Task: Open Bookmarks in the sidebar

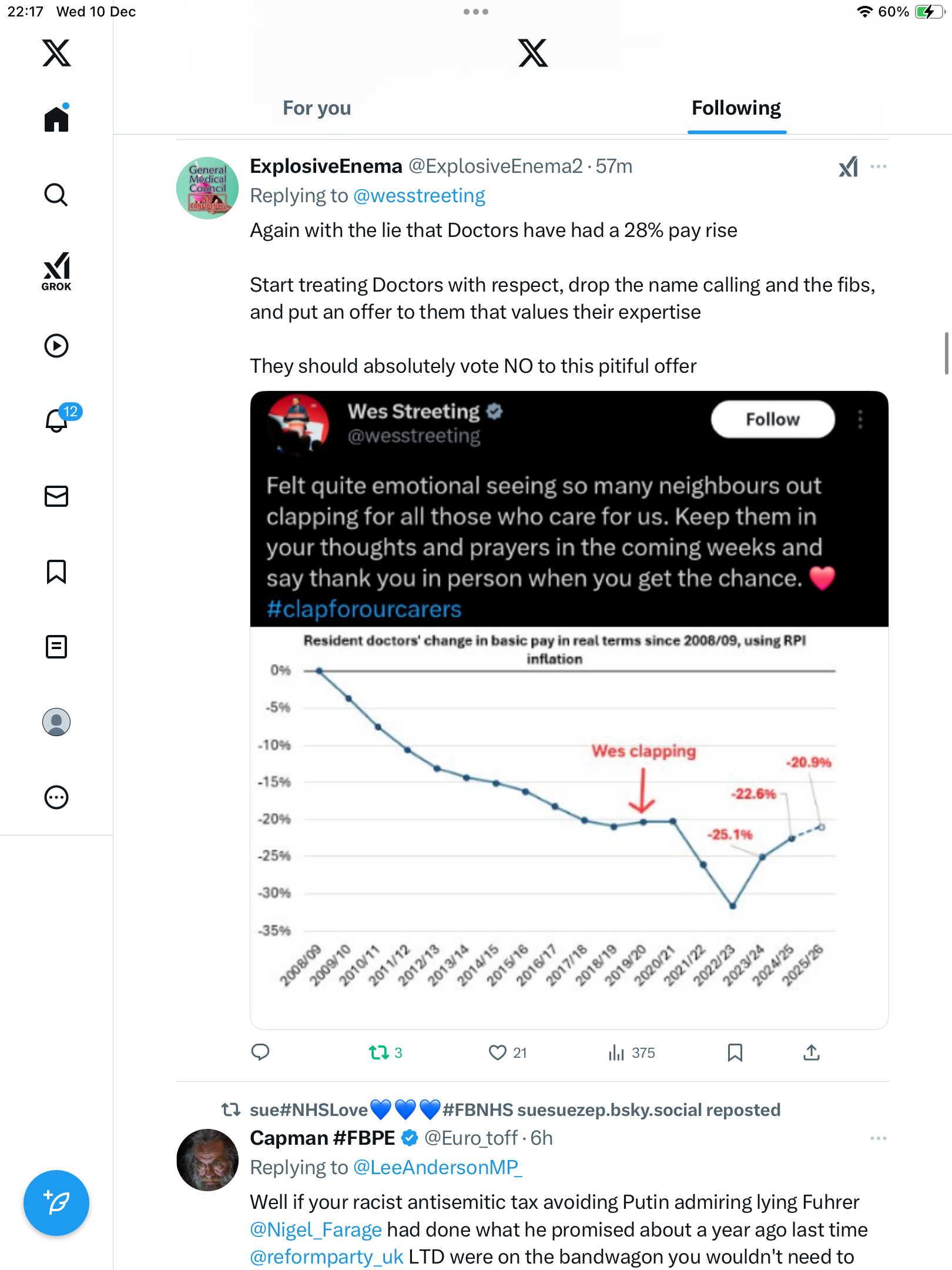Action: coord(56,571)
